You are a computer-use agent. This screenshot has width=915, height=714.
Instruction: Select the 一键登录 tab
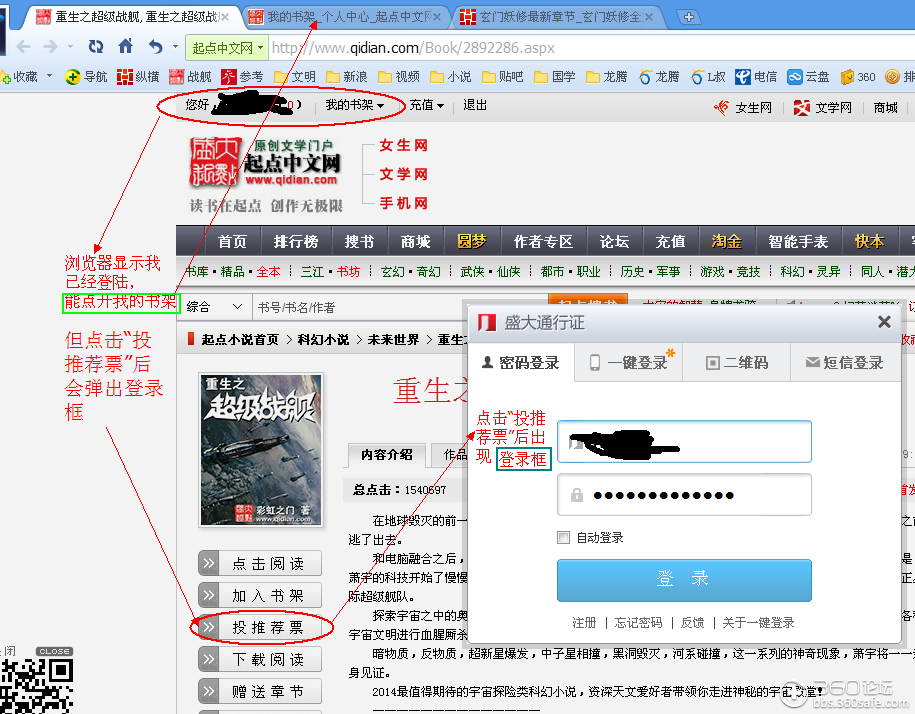629,363
